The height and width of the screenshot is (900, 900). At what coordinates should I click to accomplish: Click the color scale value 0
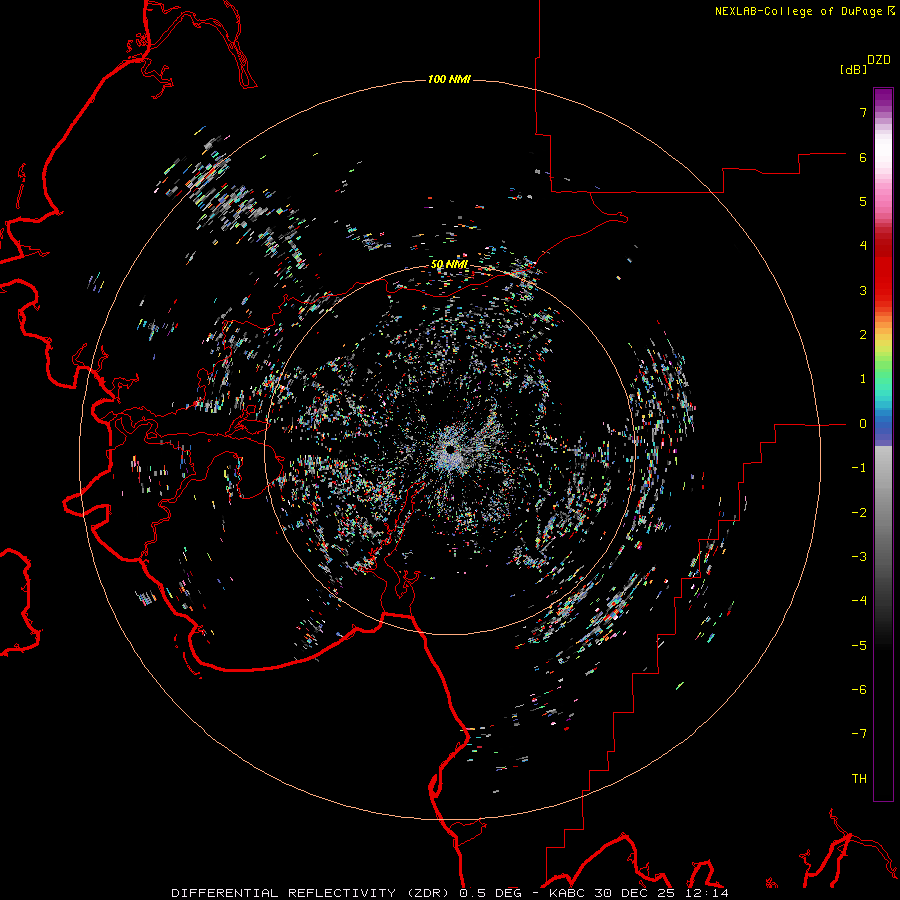pos(863,424)
